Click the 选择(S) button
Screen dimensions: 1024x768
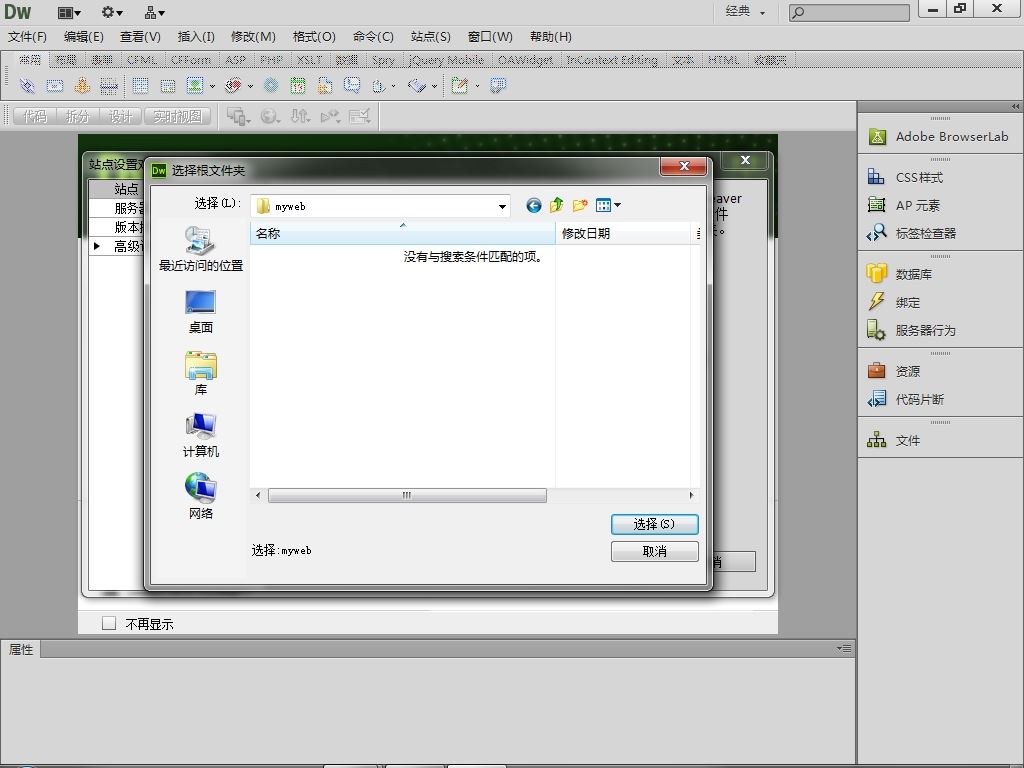pyautogui.click(x=654, y=524)
